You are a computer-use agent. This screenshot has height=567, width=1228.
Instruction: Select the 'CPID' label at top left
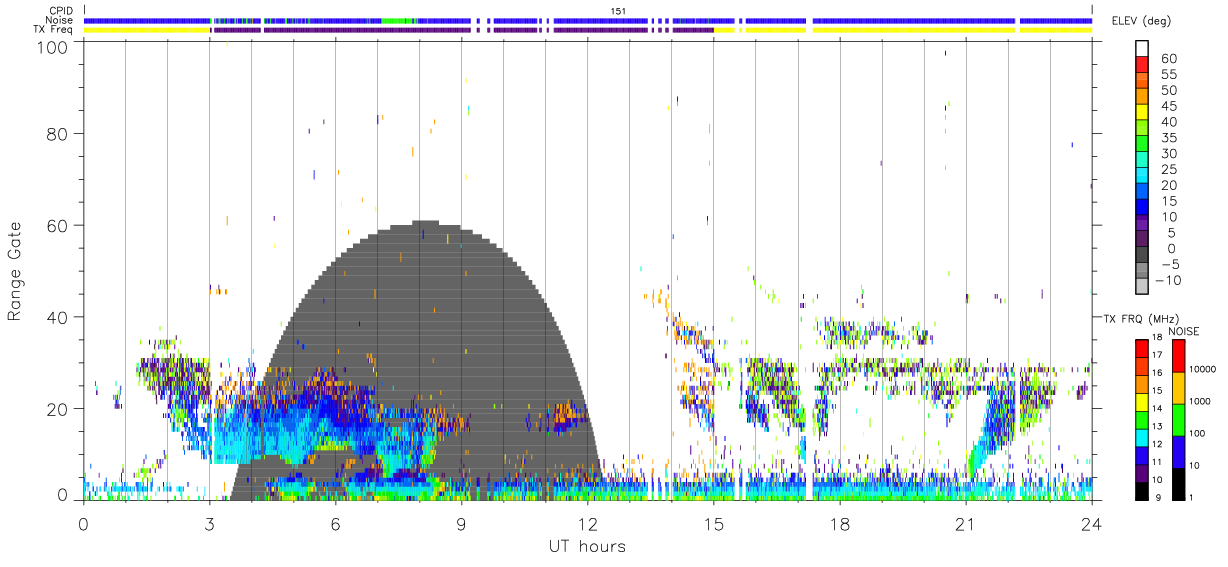pyautogui.click(x=62, y=11)
